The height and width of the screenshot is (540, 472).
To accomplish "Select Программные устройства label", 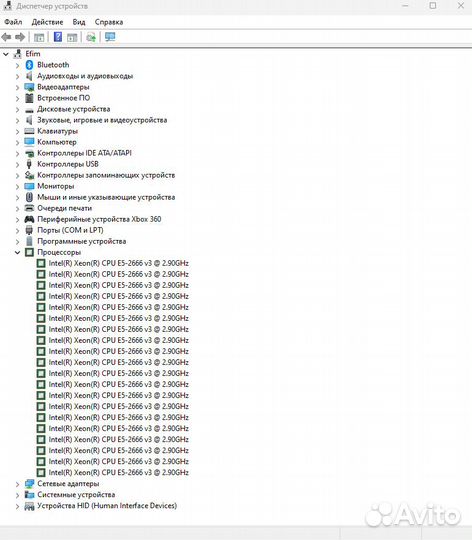I will (82, 241).
